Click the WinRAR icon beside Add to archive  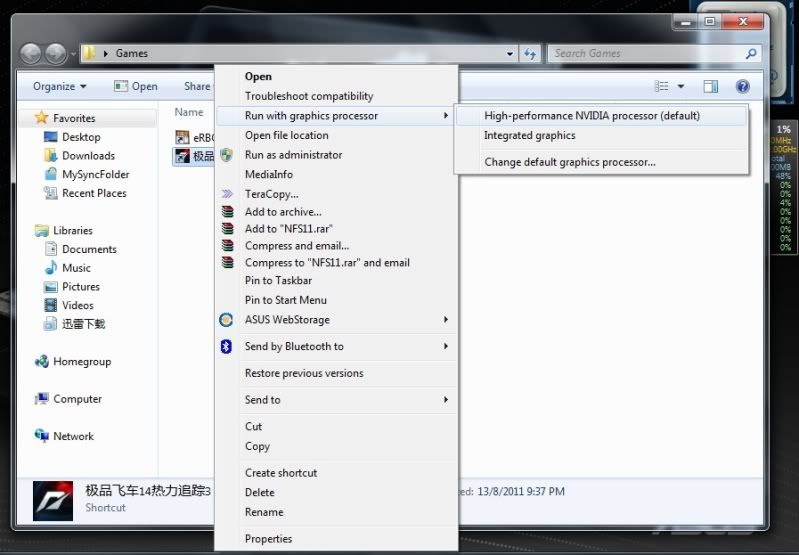(x=227, y=212)
